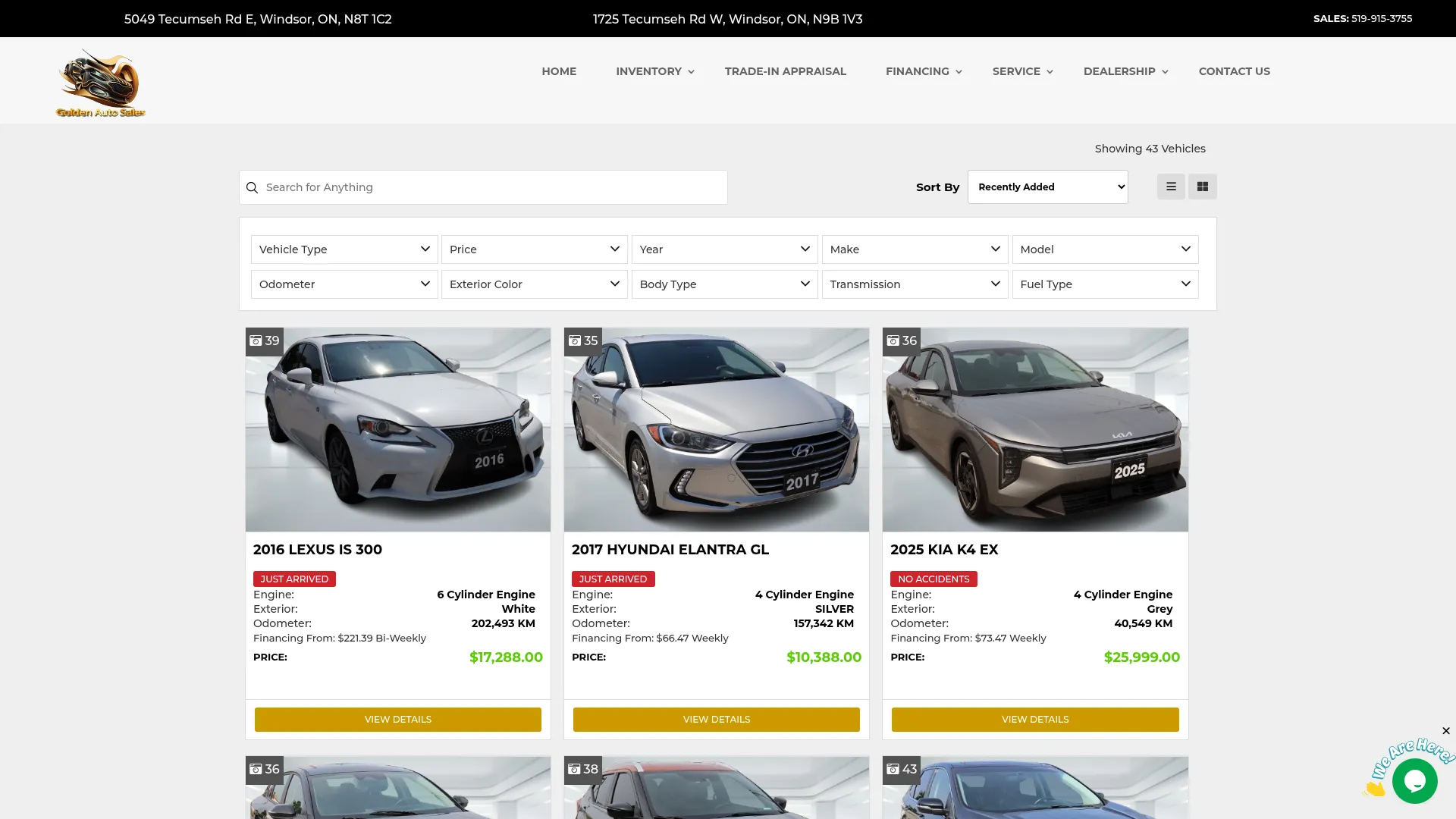Click NO ACCIDENTS badge on Kia K4
Screen dimensions: 1456x819
(x=934, y=579)
